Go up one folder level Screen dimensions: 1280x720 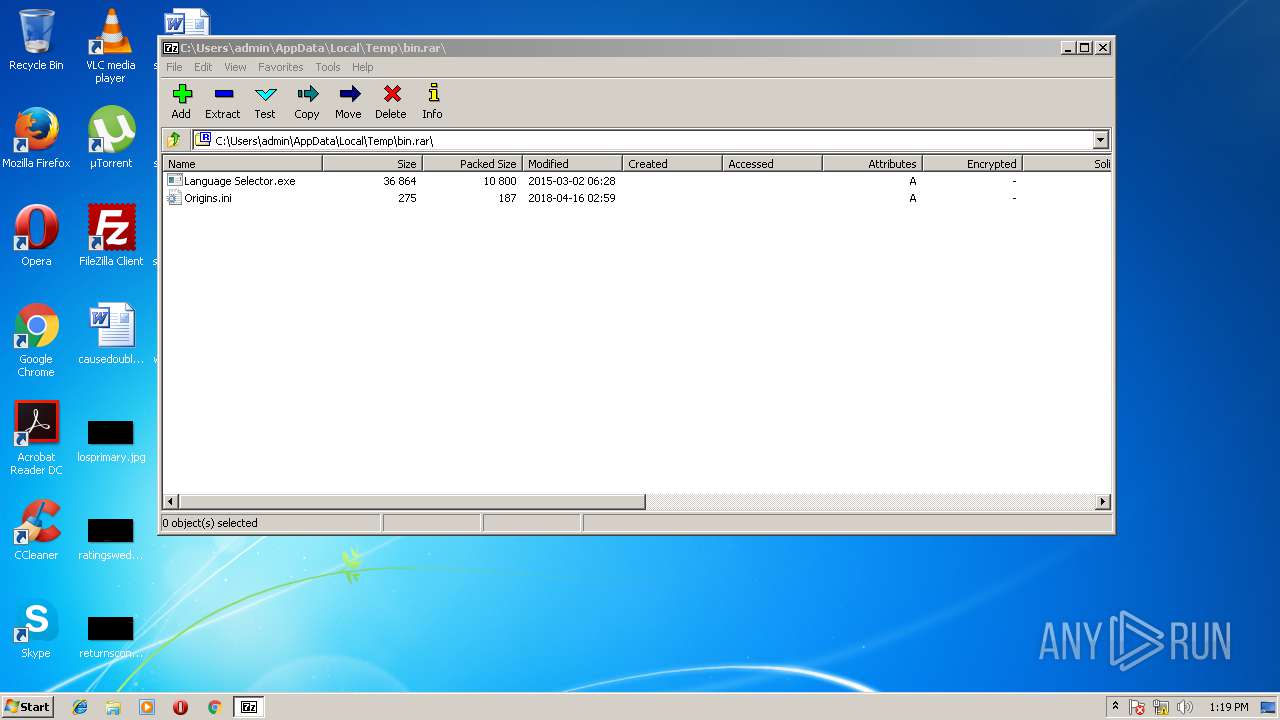(x=175, y=140)
